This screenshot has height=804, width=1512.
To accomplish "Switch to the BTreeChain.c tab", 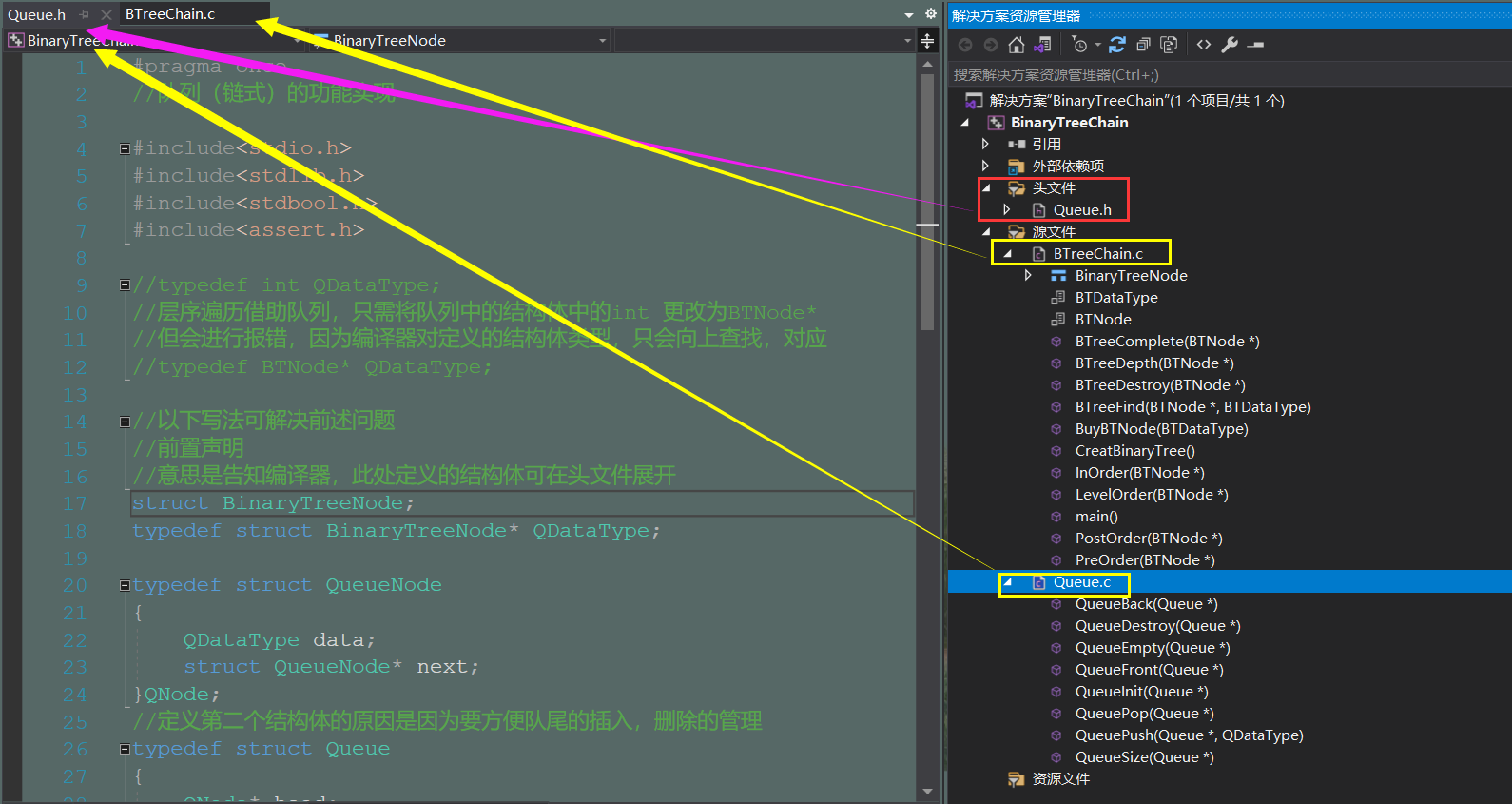I will pyautogui.click(x=170, y=14).
